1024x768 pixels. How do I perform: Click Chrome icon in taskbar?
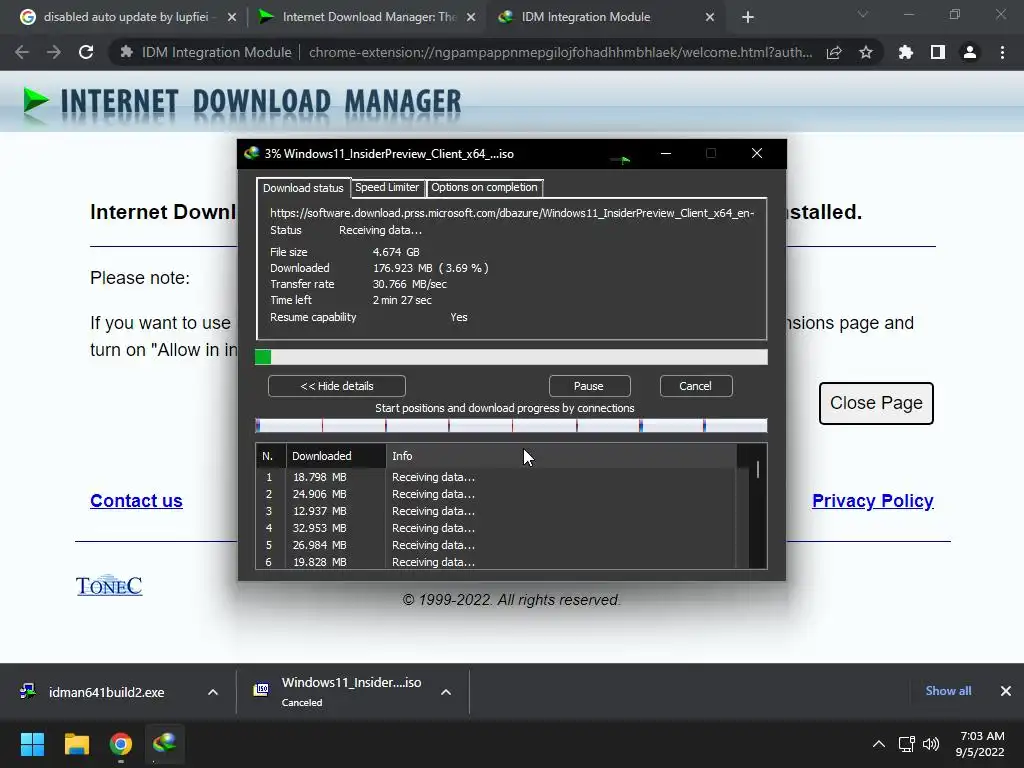click(x=121, y=744)
